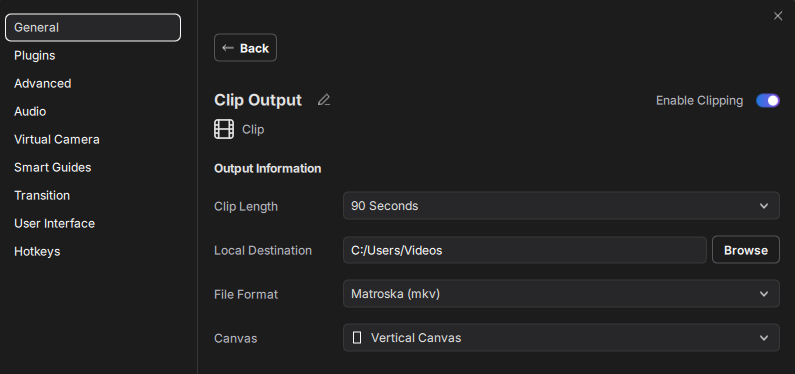This screenshot has width=795, height=374.
Task: Open the Canvas Vertical Canvas dropdown
Action: click(x=561, y=338)
